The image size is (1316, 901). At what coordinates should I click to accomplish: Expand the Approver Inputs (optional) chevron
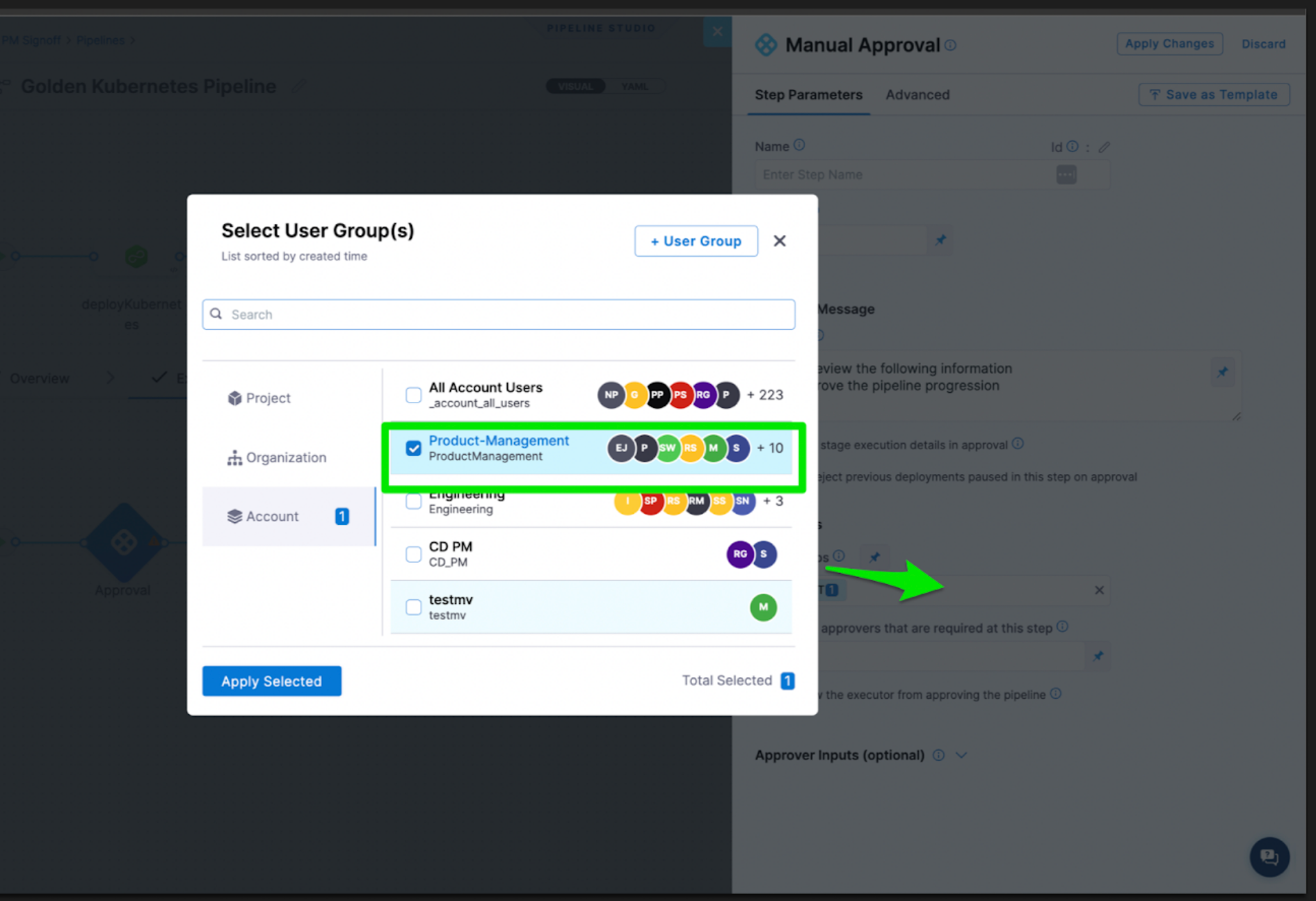(x=961, y=755)
